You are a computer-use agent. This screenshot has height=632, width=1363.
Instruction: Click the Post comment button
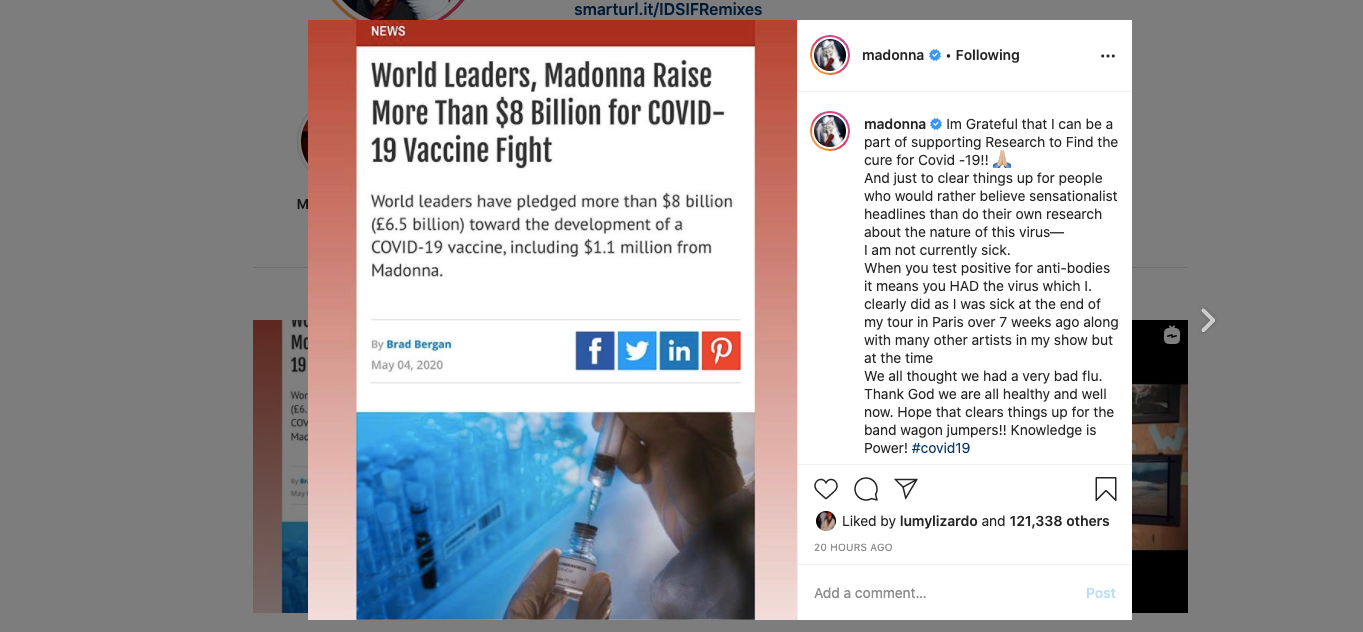1100,593
